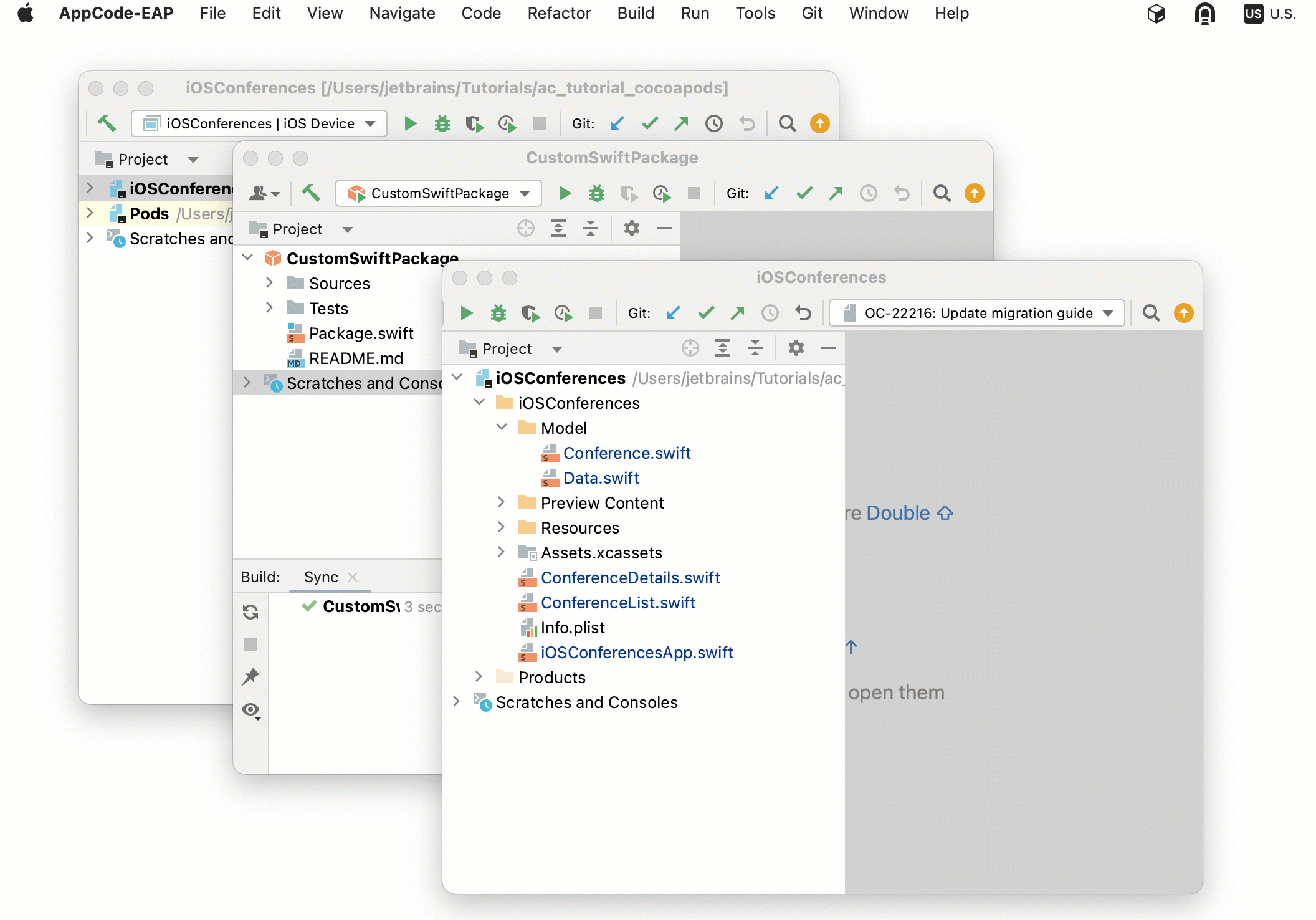Click Git Update Project arrow in the back iOSConferences window
Image resolution: width=1316 pixels, height=920 pixels.
click(617, 123)
